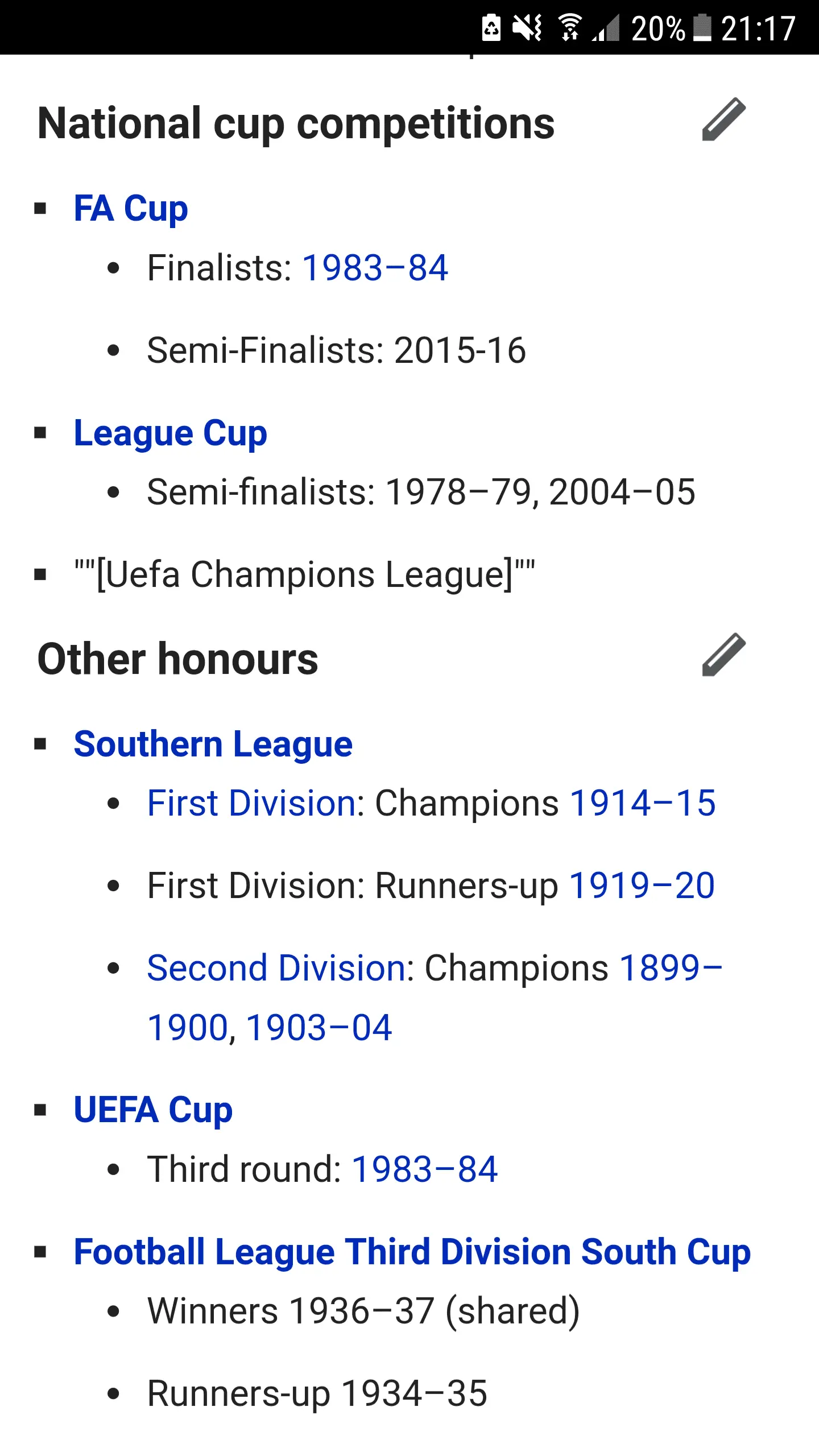Open the Southern League link
819x1456 pixels.
point(213,744)
